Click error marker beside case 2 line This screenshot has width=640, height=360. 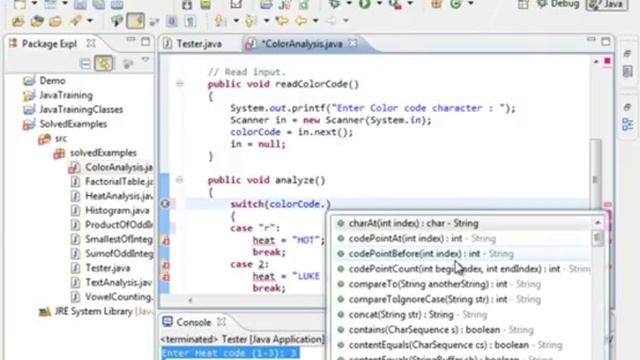pos(166,265)
